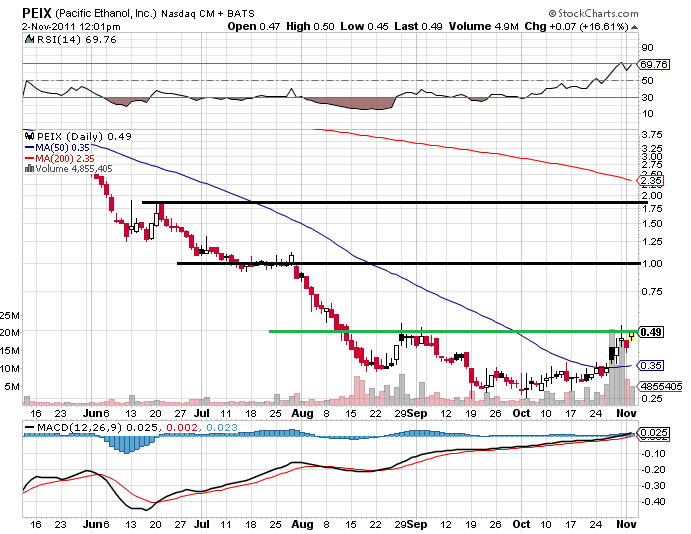
Task: Click the red 2.35 MA(200) price tag
Action: pyautogui.click(x=651, y=181)
